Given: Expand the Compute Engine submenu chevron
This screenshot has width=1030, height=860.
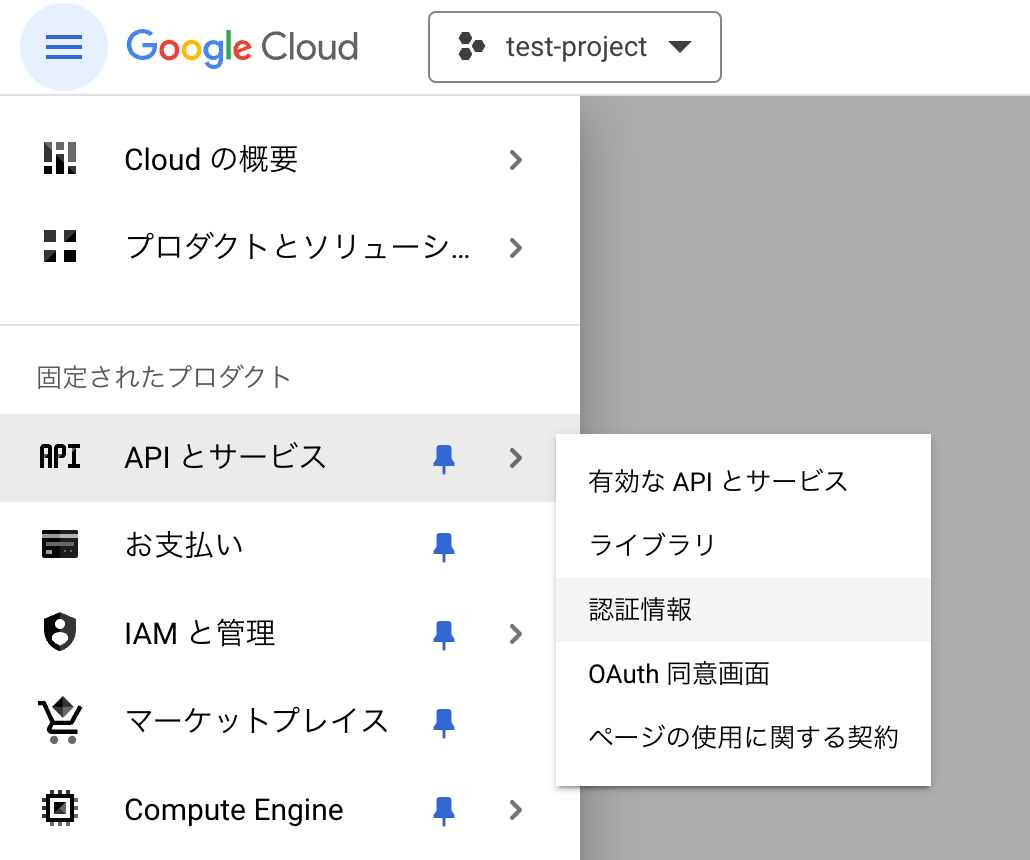Looking at the screenshot, I should coord(516,809).
